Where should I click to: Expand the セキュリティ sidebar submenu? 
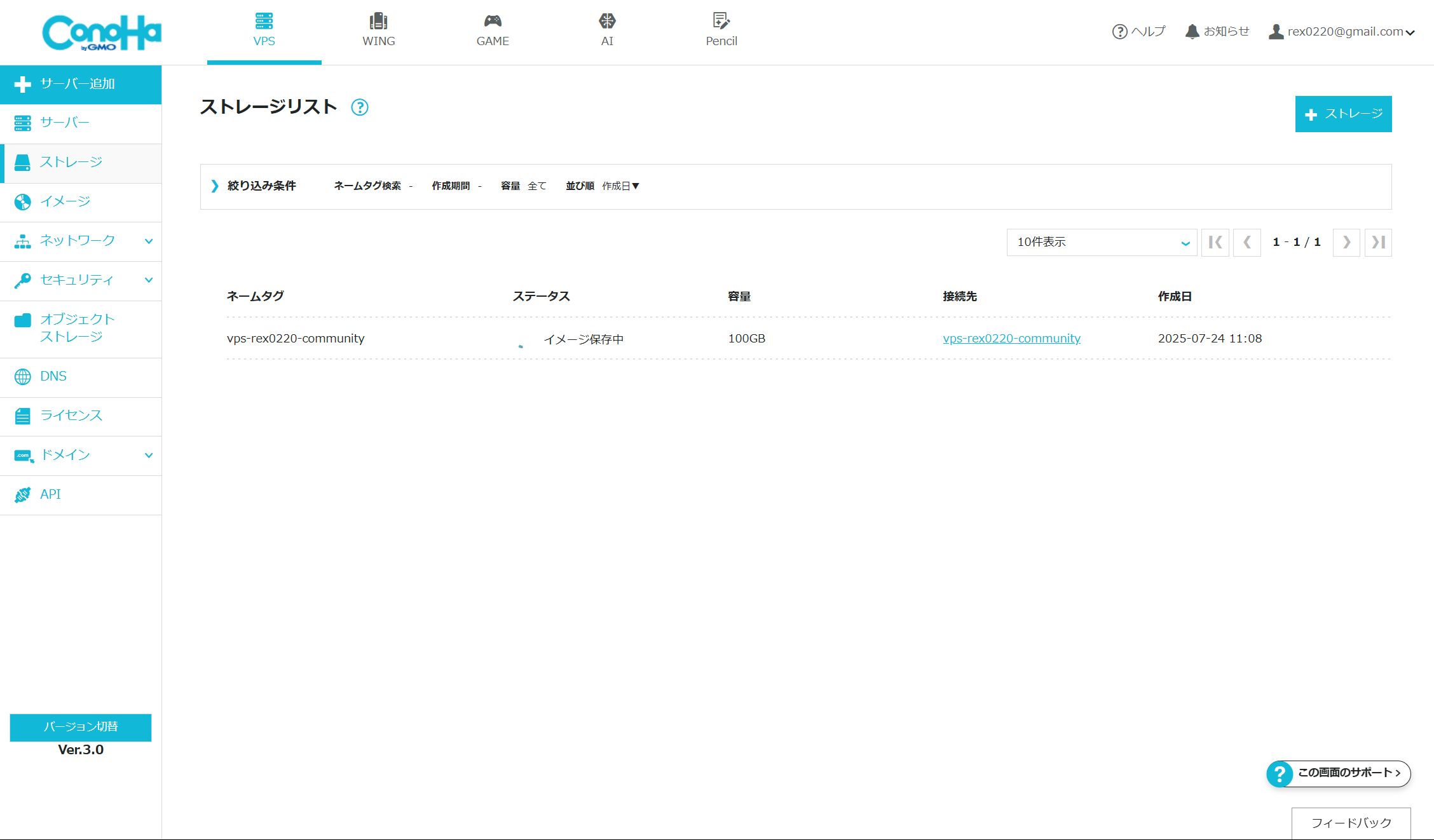click(78, 280)
